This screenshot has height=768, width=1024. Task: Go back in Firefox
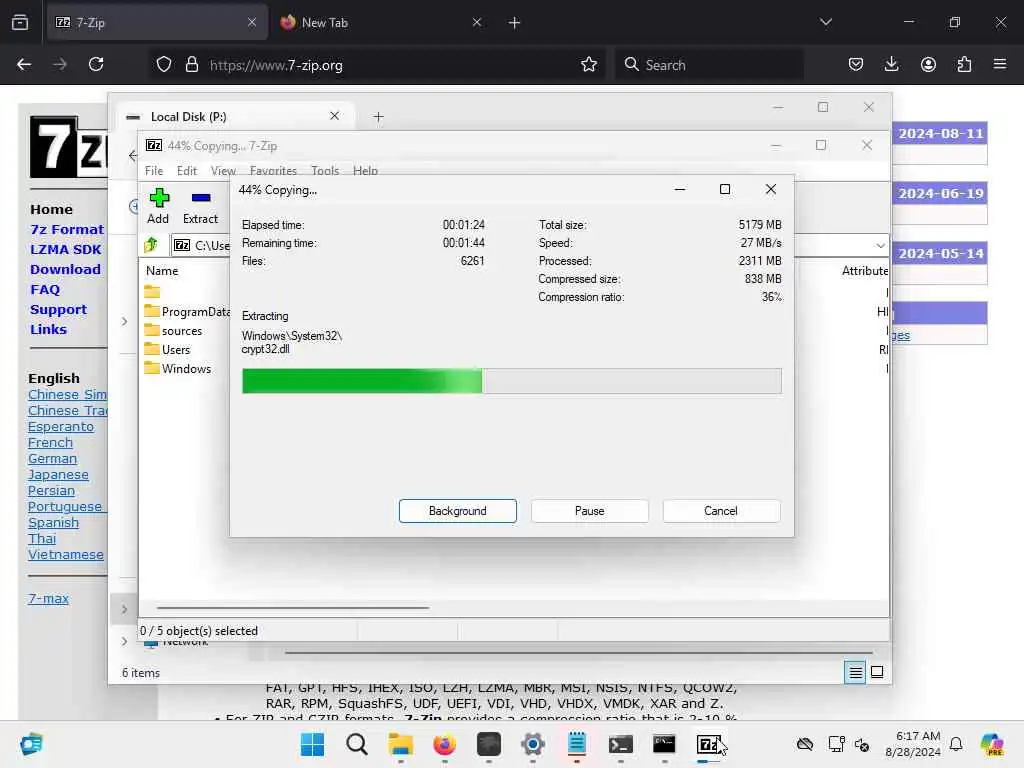click(x=24, y=64)
